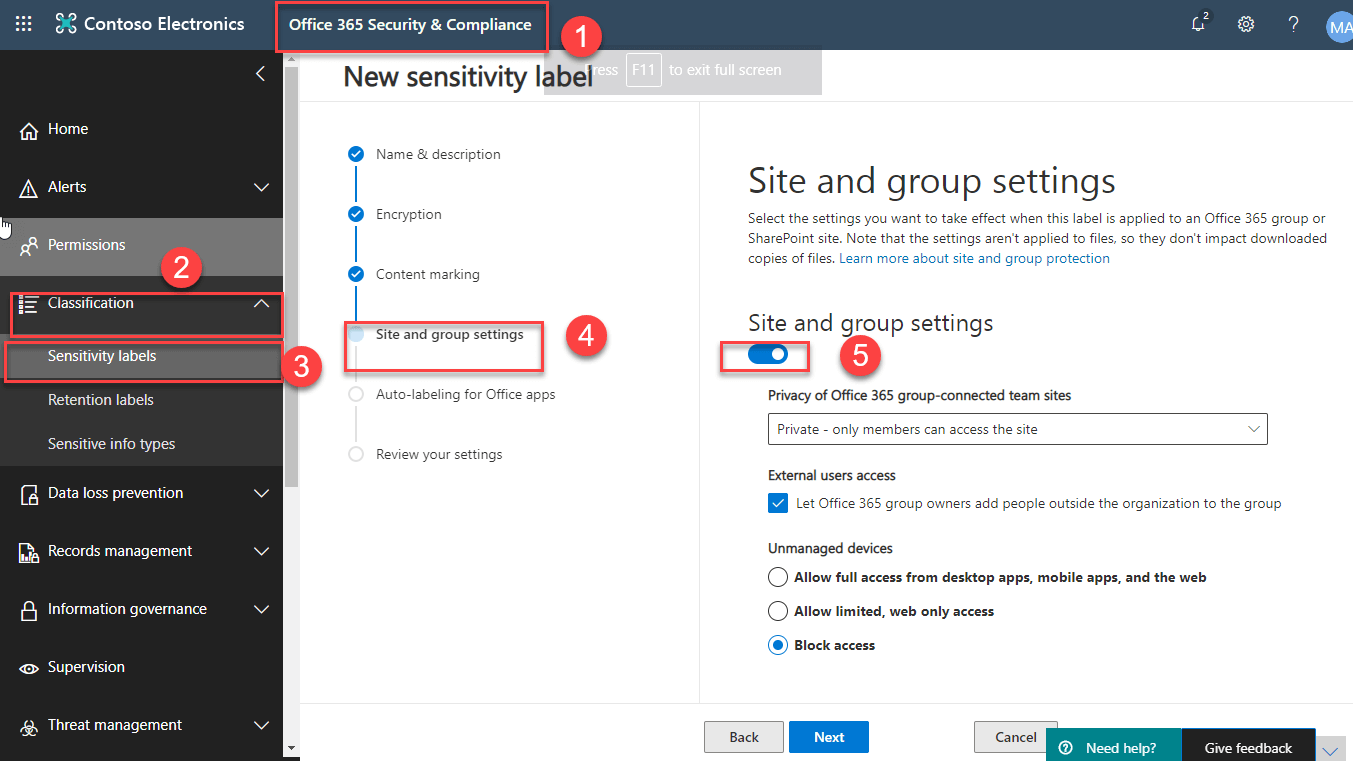Uncheck the external users access checkbox
Image resolution: width=1353 pixels, height=761 pixels.
[778, 504]
